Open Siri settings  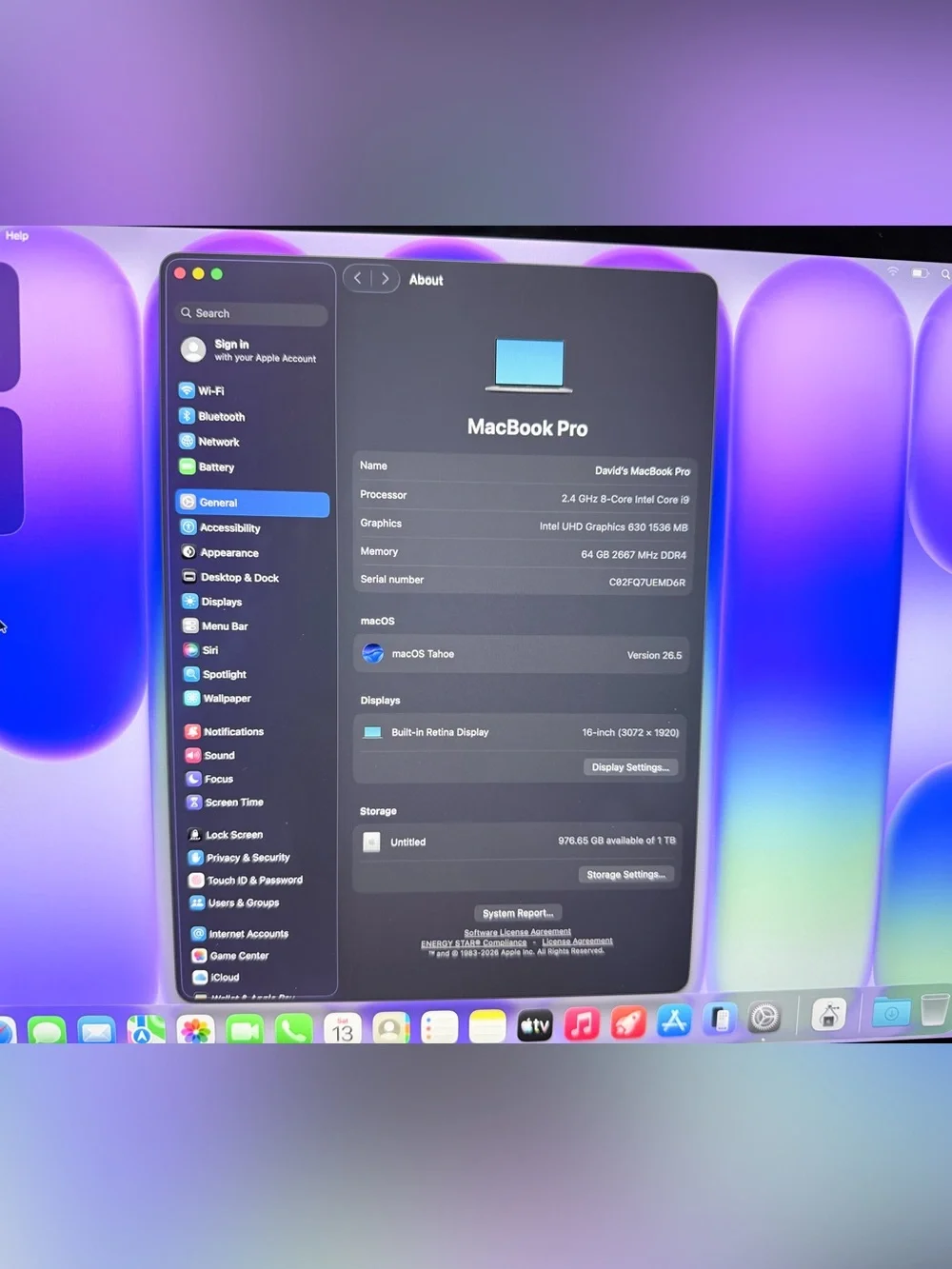(x=202, y=650)
